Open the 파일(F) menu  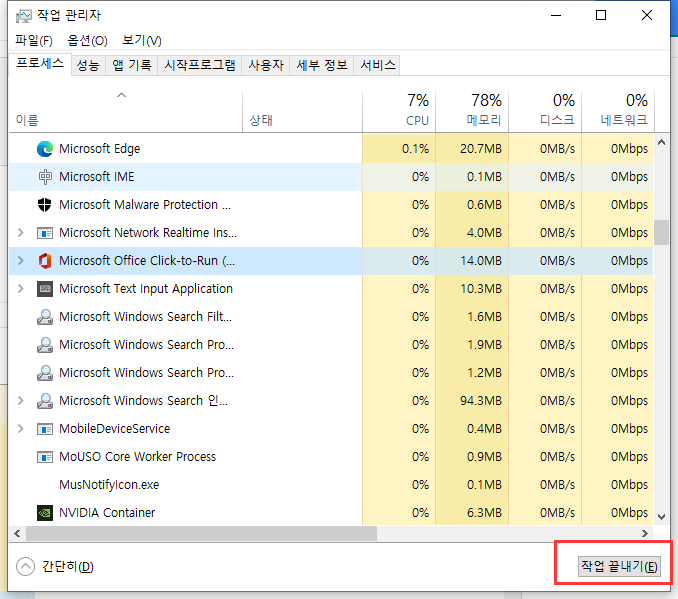point(34,41)
